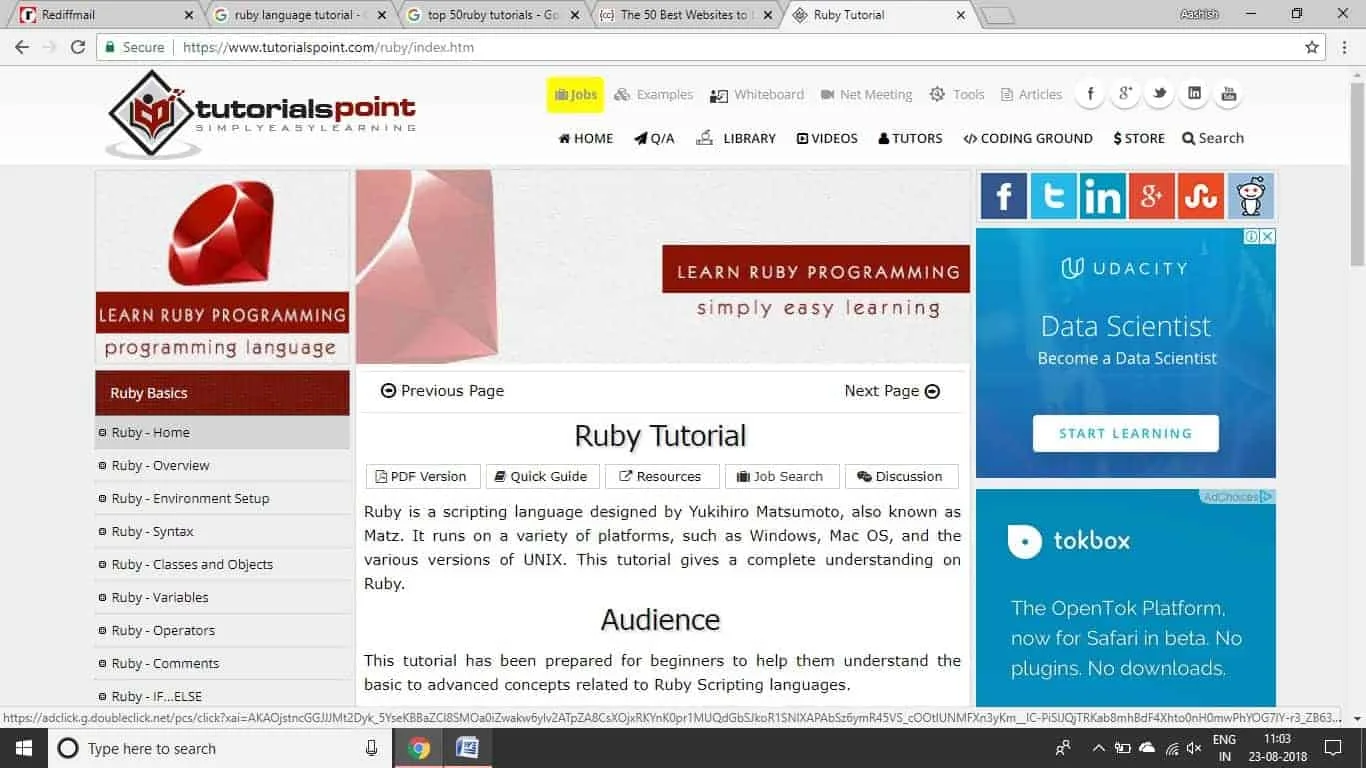Open Word from the taskbar

[x=467, y=748]
